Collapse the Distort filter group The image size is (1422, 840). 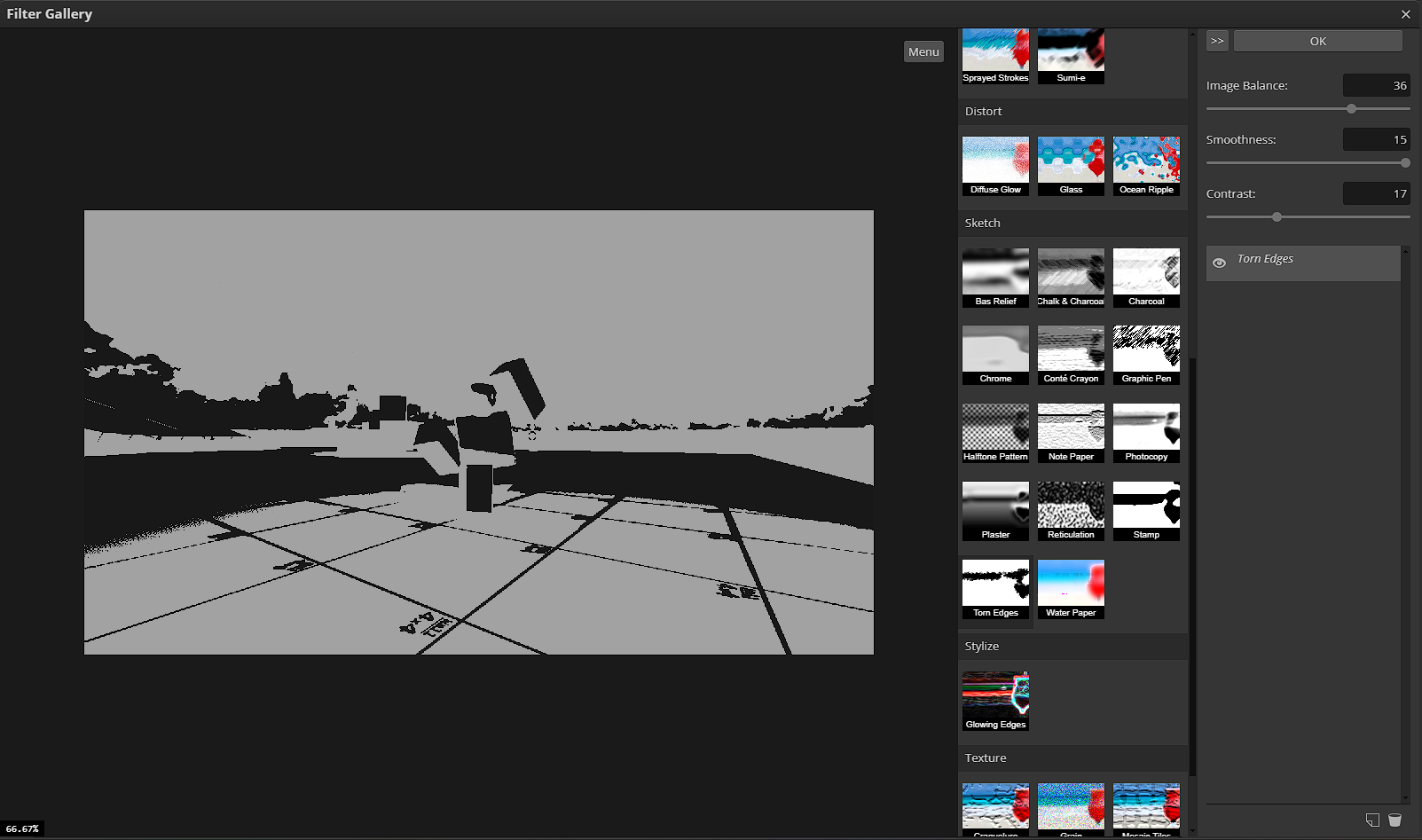(983, 111)
